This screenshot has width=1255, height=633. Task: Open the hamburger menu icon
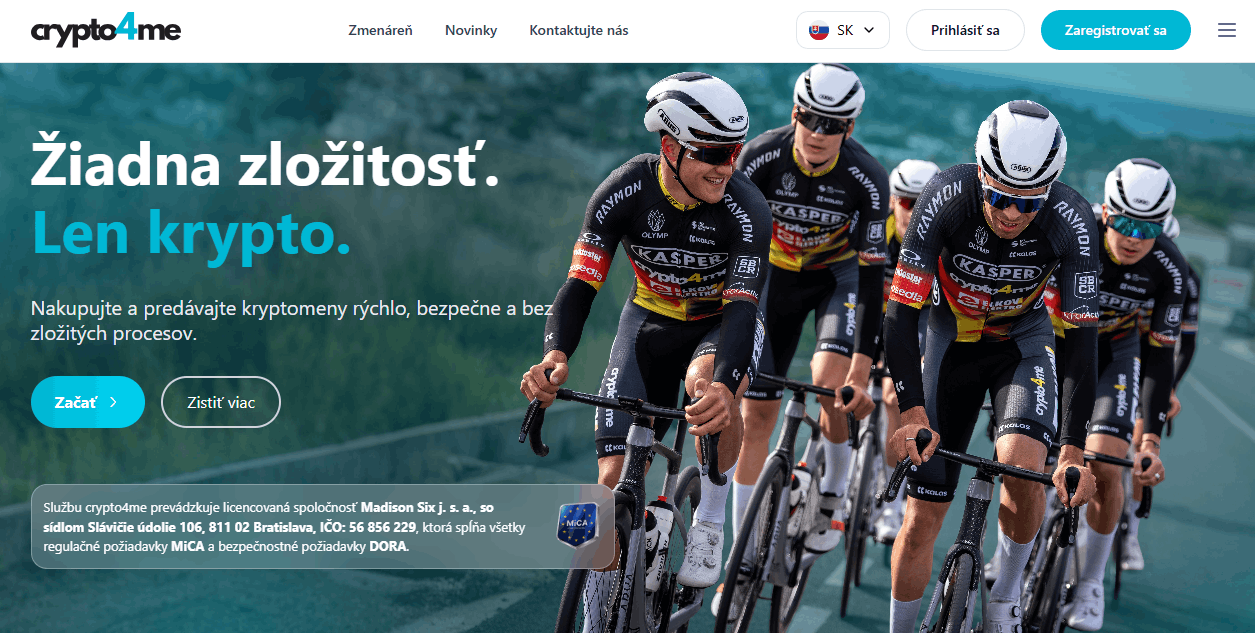[x=1227, y=30]
